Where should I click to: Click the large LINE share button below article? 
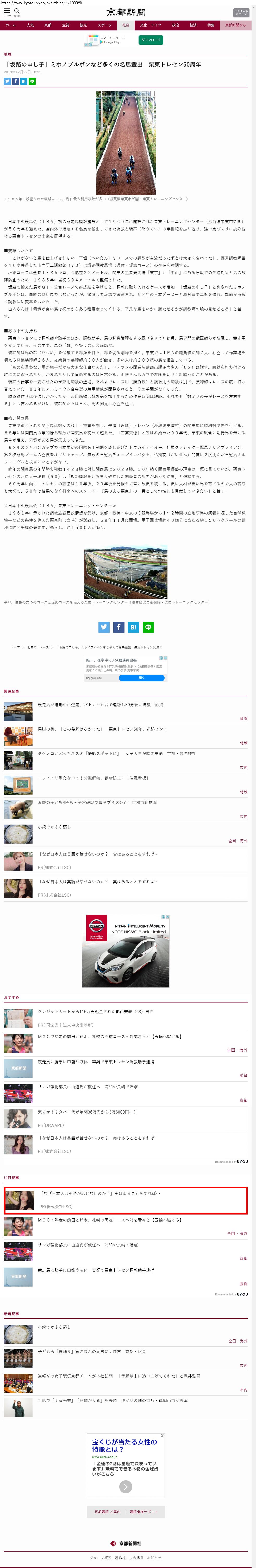(147, 626)
